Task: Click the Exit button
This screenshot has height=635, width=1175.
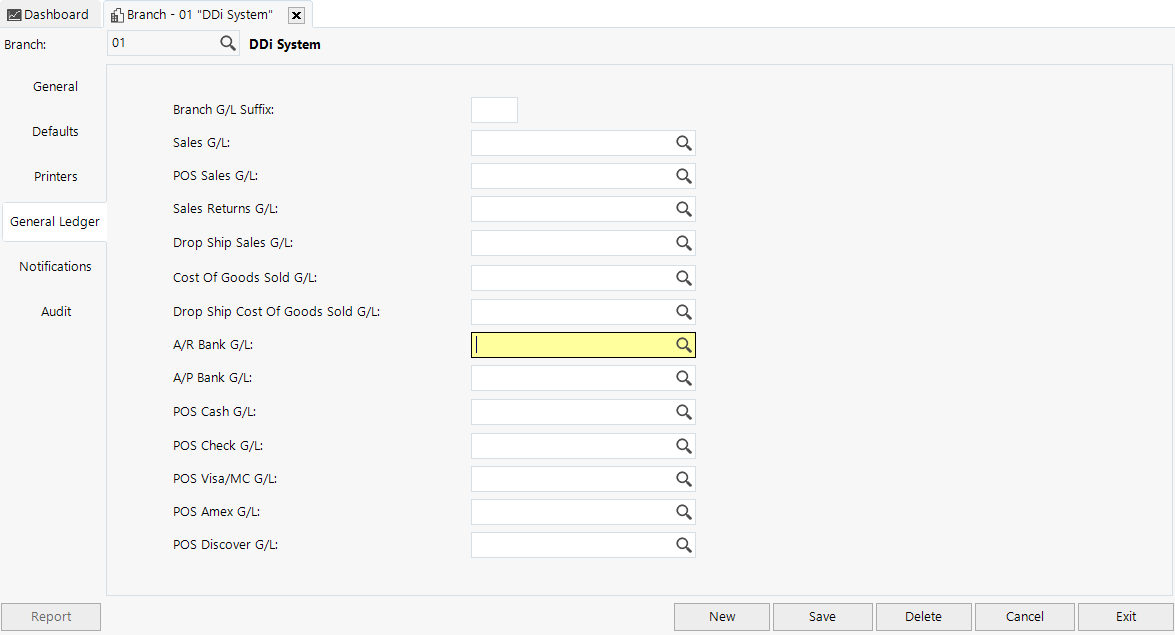Action: pyautogui.click(x=1125, y=616)
